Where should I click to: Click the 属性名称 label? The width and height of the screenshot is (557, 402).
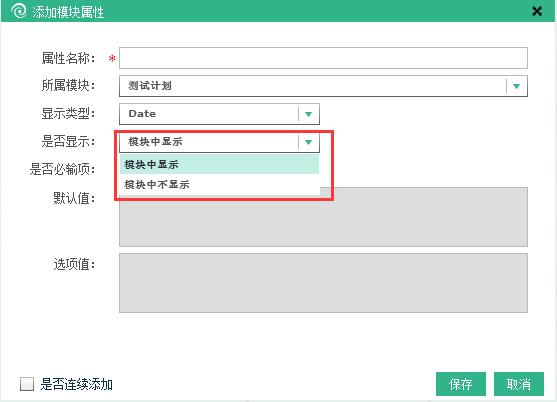coord(68,58)
